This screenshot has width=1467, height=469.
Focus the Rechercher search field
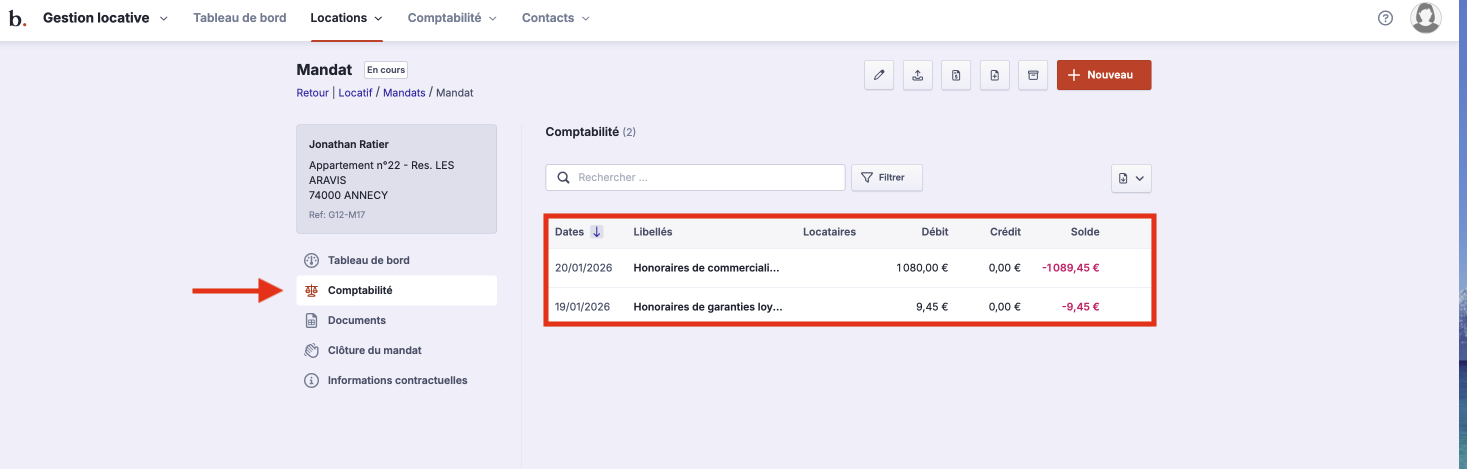tap(705, 178)
